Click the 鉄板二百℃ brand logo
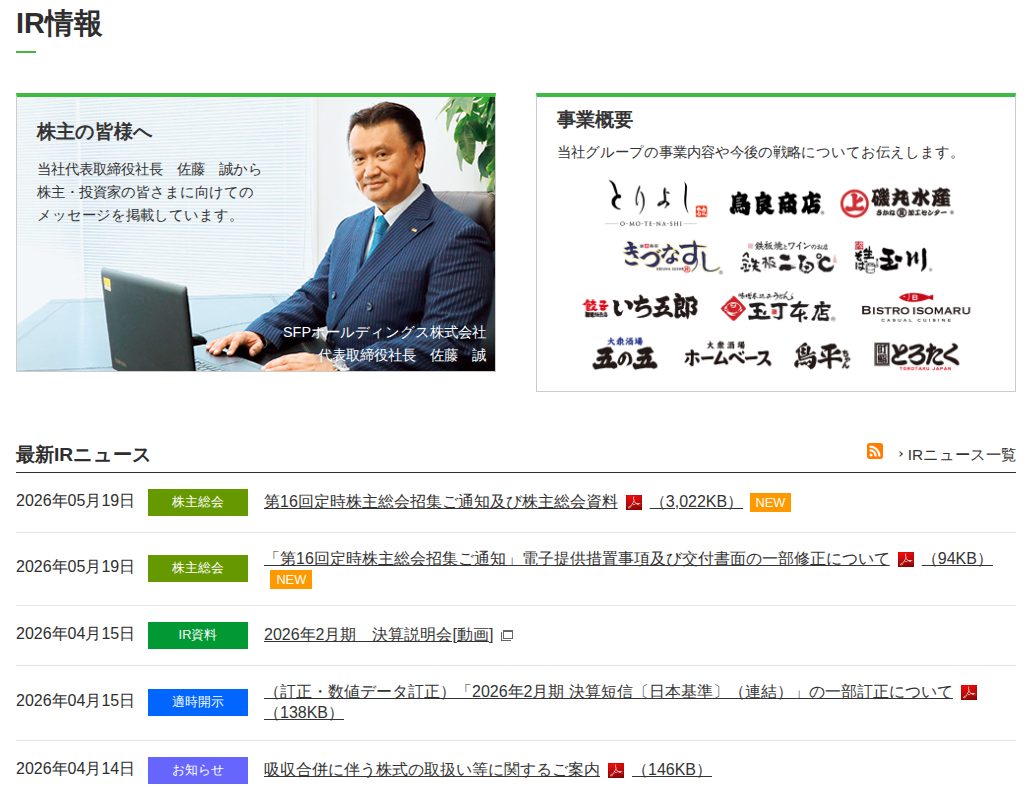The height and width of the screenshot is (800, 1032). point(788,257)
